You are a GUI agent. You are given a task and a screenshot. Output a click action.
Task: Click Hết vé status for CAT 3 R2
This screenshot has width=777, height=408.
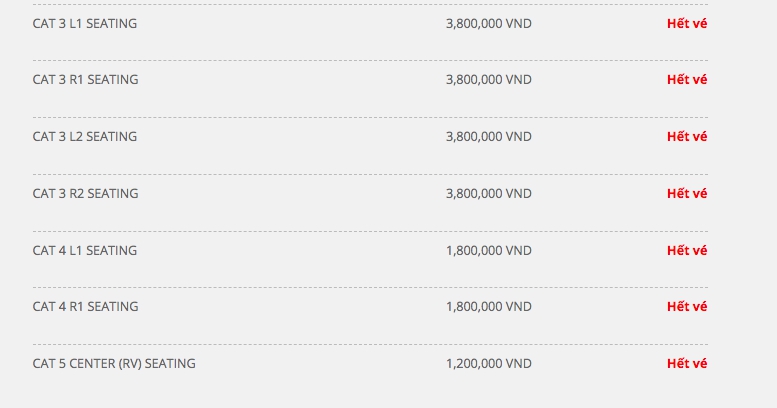(x=687, y=194)
